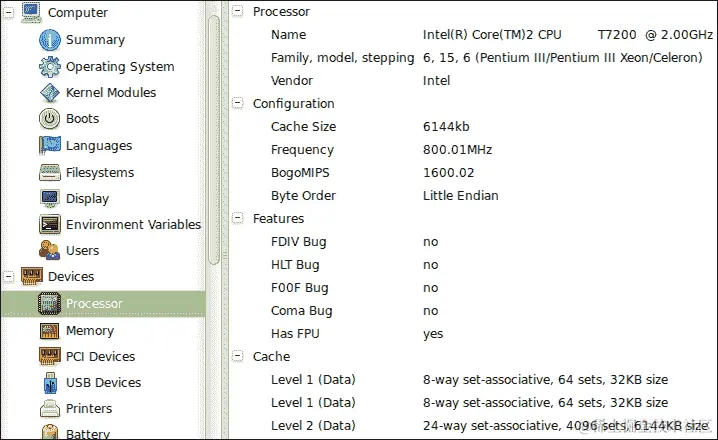The width and height of the screenshot is (718, 440).
Task: Click the Languages flag icon
Action: tap(49, 146)
